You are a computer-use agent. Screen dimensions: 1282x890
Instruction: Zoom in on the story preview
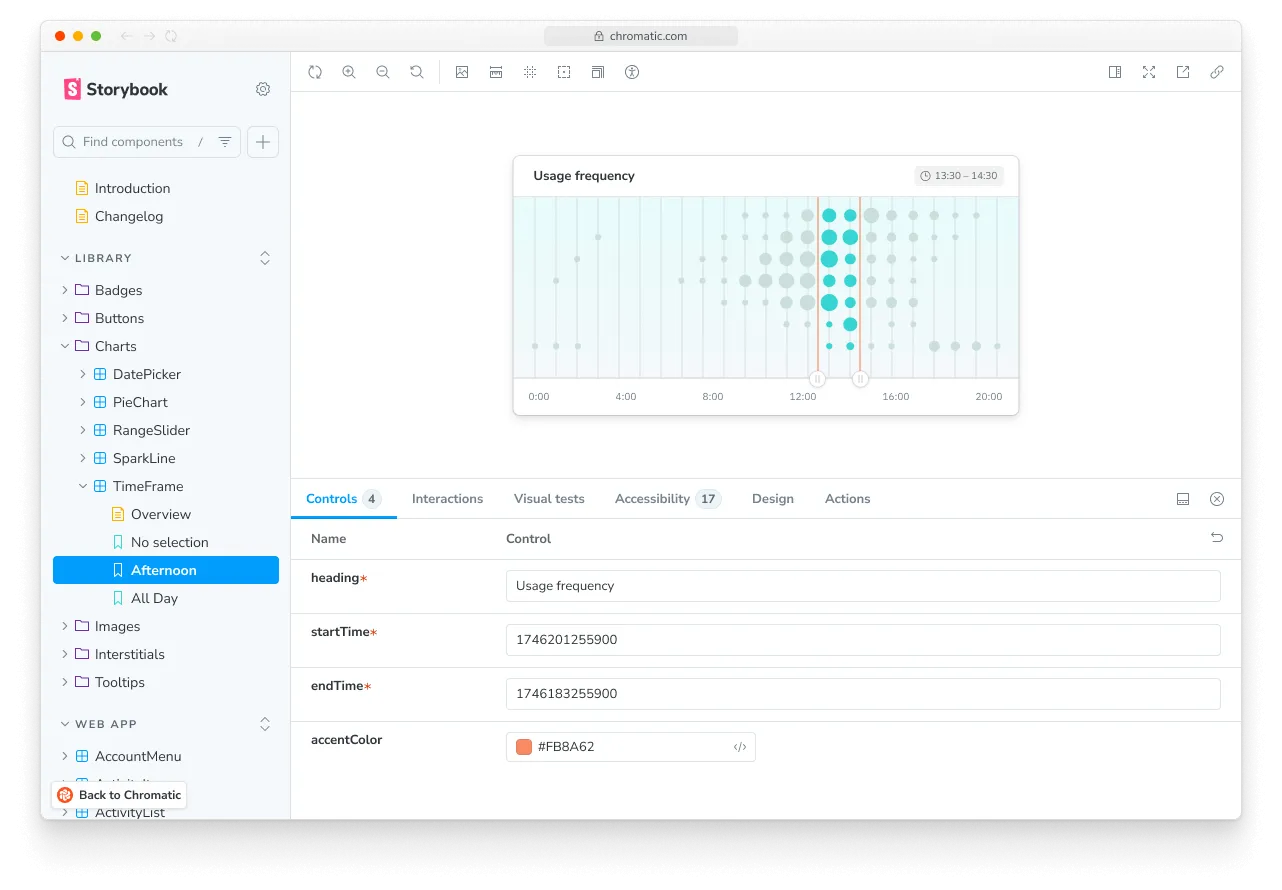(x=349, y=72)
